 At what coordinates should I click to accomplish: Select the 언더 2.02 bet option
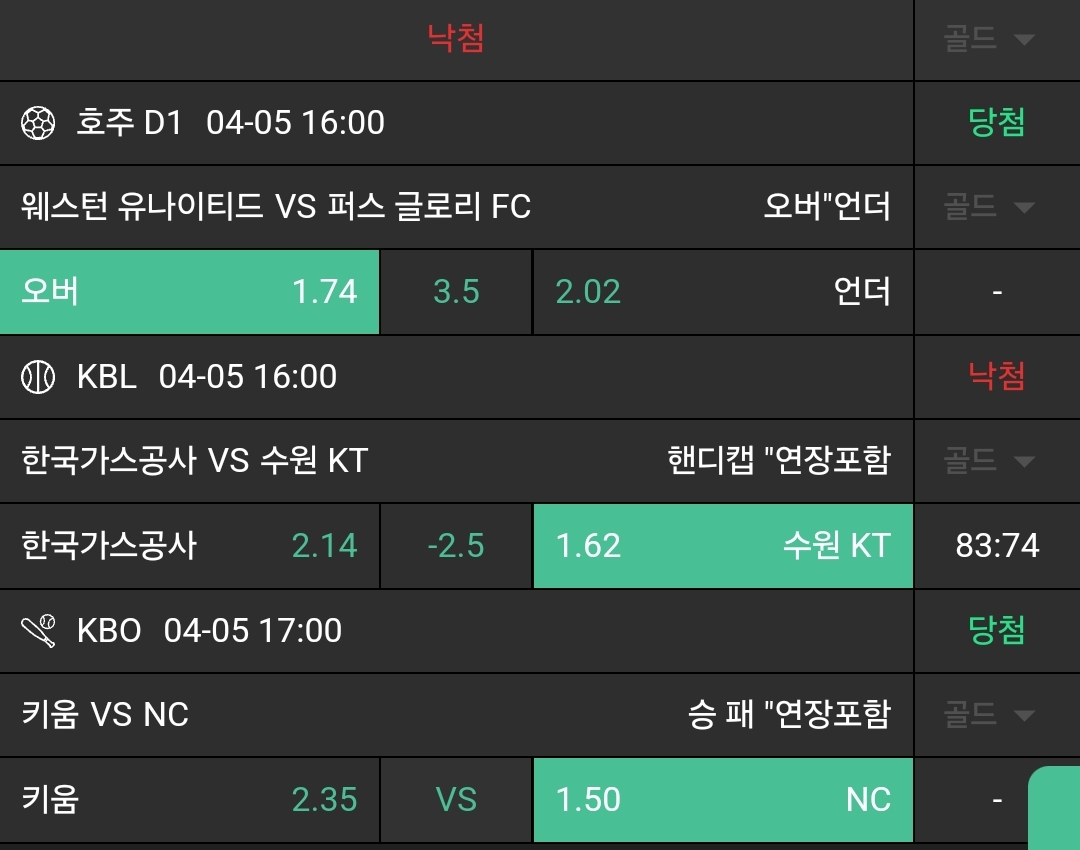pyautogui.click(x=722, y=292)
